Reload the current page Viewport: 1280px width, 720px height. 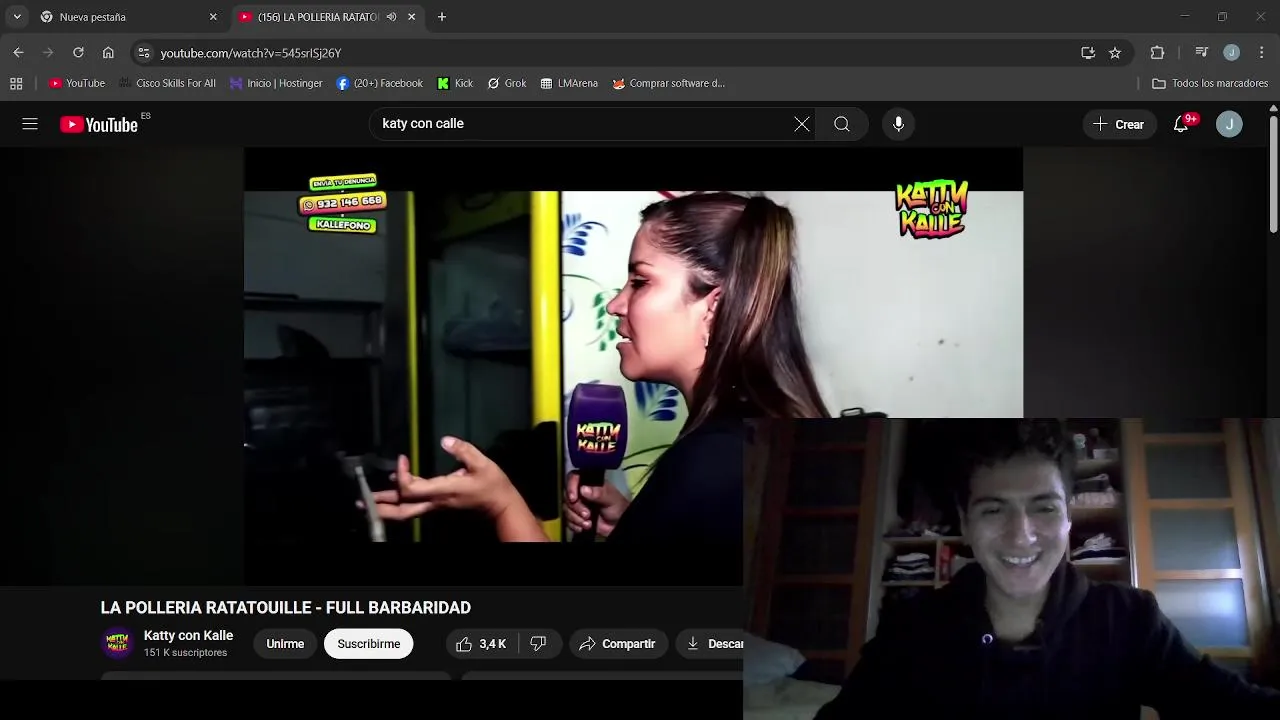[78, 53]
